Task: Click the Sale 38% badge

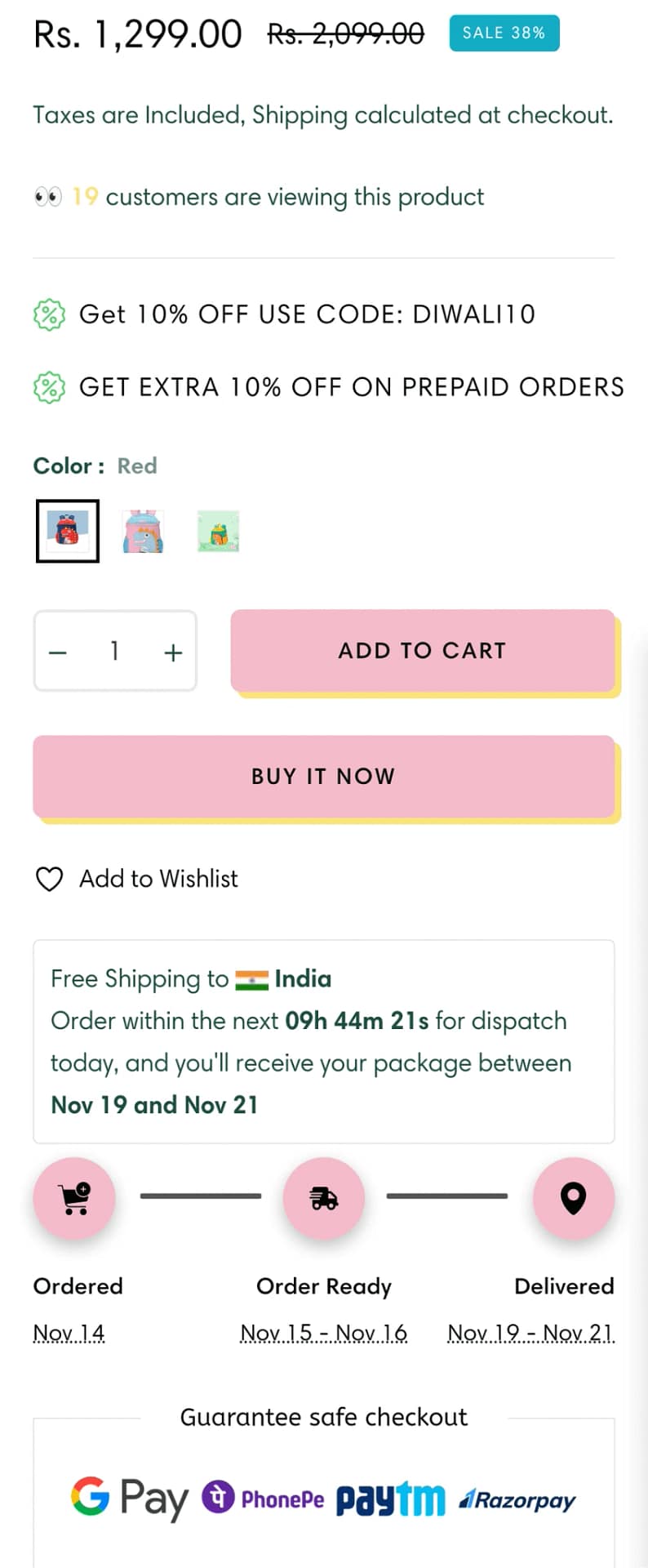Action: (504, 33)
